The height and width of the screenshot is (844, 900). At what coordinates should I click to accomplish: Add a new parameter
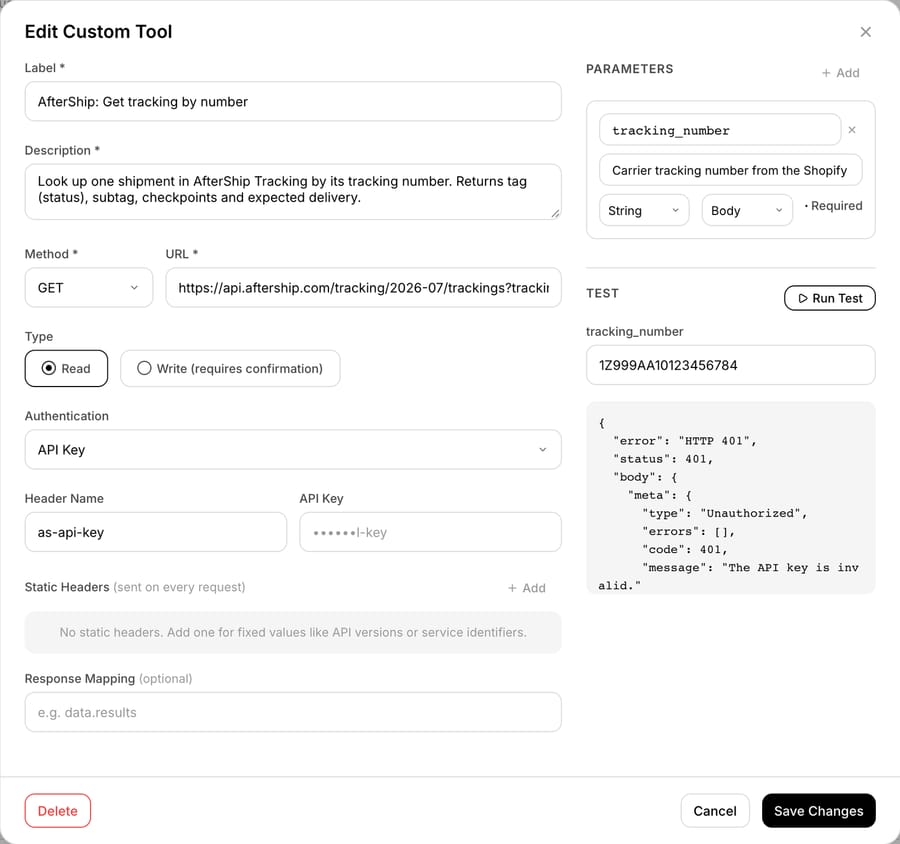[x=840, y=73]
